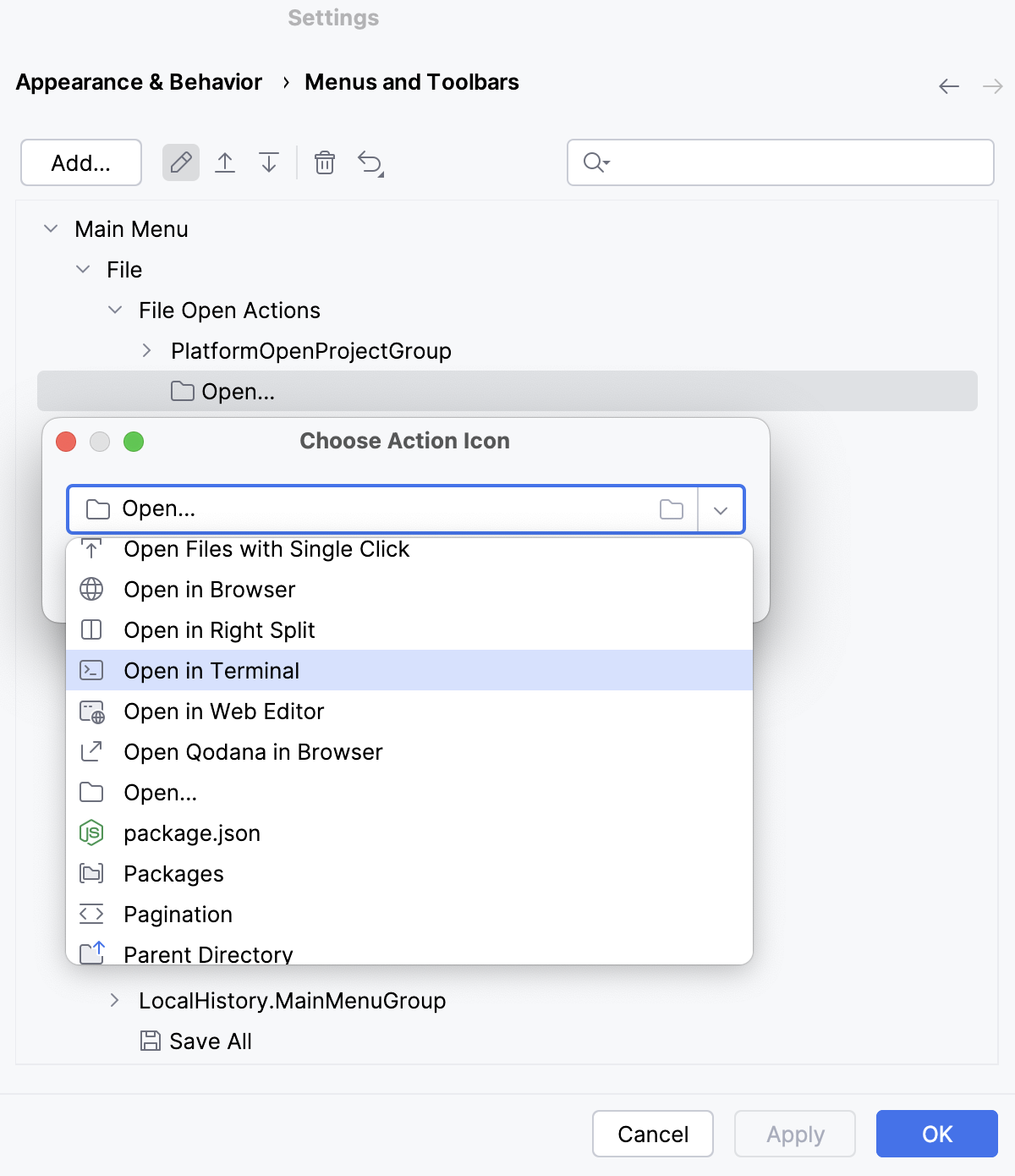The image size is (1015, 1176).
Task: Move the Open... action down the list
Action: pyautogui.click(x=268, y=162)
